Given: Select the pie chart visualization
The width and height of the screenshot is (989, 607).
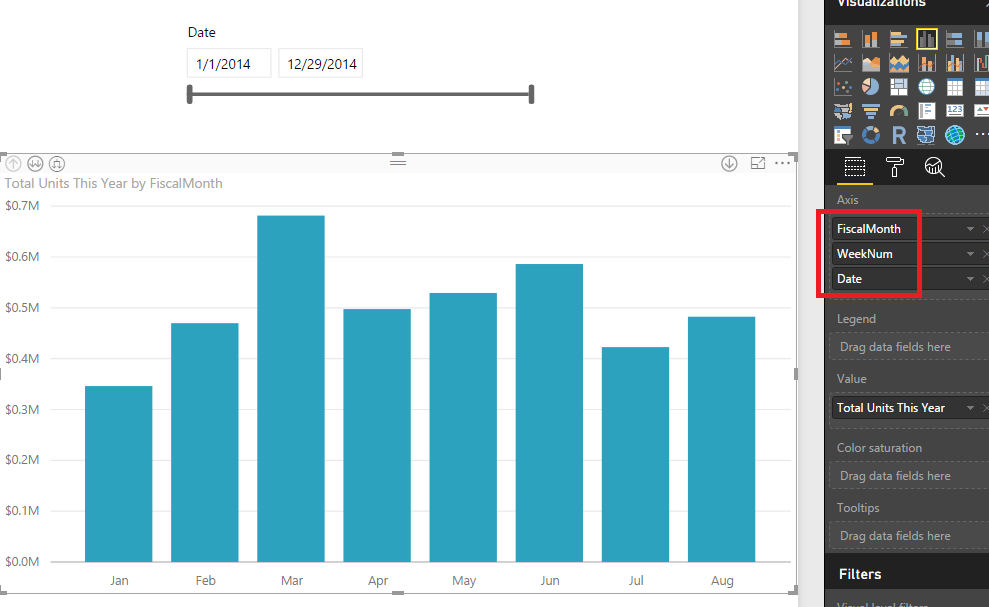Looking at the screenshot, I should point(870,86).
